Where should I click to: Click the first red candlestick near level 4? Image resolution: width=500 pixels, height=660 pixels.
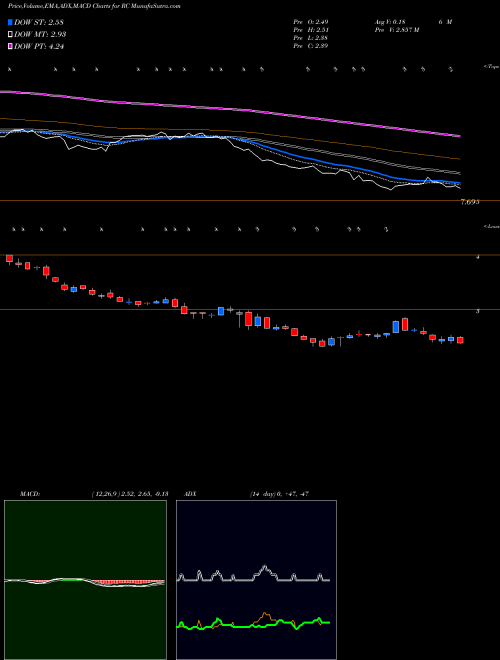point(9,258)
